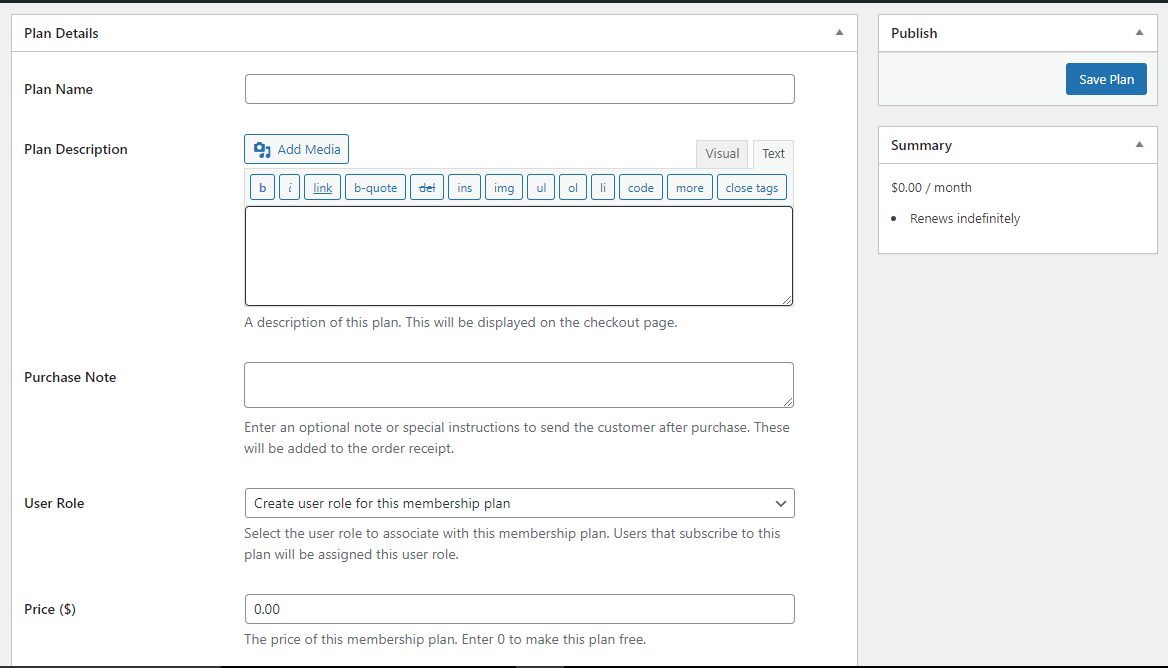The height and width of the screenshot is (668, 1168).
Task: Add a blockquote with b-quote button
Action: pyautogui.click(x=375, y=188)
